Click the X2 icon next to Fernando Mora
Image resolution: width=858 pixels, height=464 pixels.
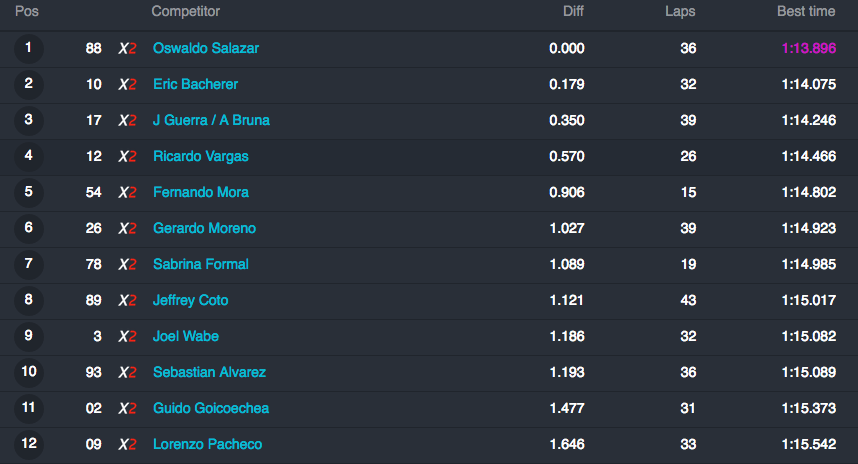pos(127,193)
